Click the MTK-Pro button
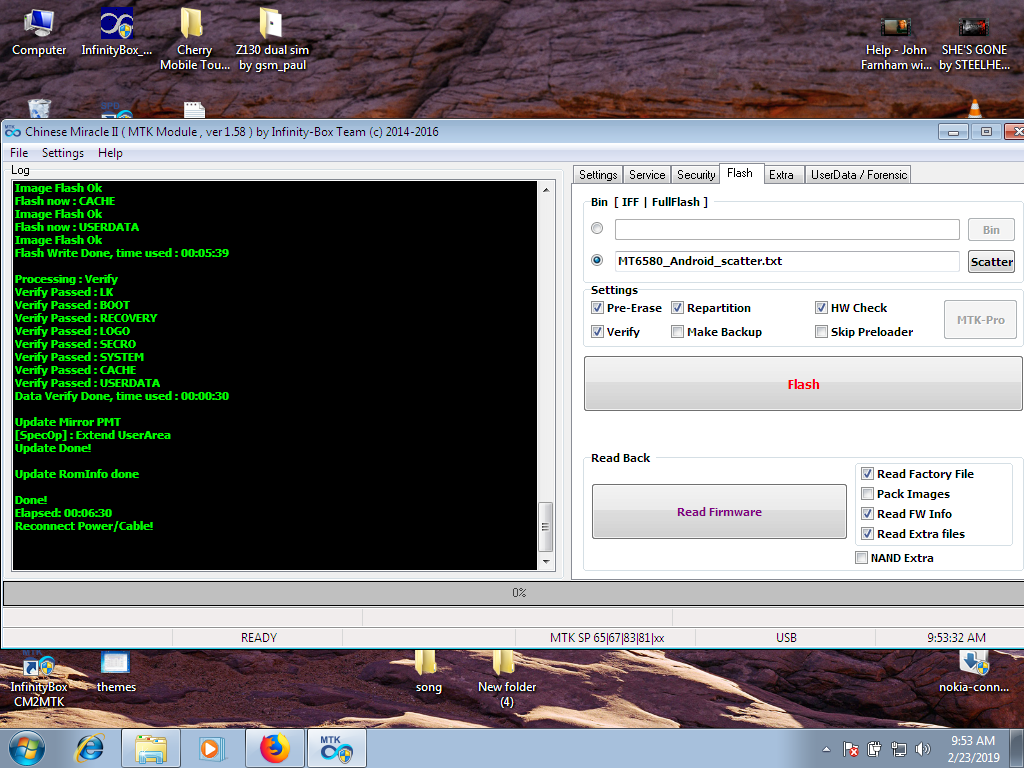The height and width of the screenshot is (768, 1024). click(x=980, y=319)
